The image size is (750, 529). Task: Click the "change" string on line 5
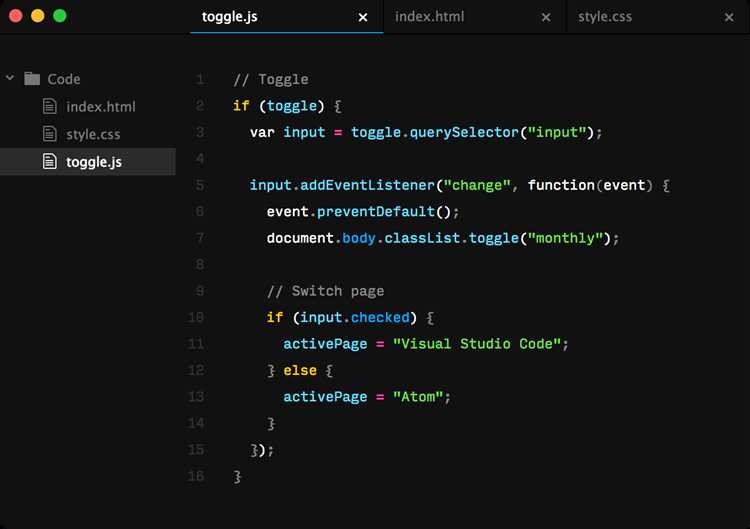pyautogui.click(x=477, y=185)
